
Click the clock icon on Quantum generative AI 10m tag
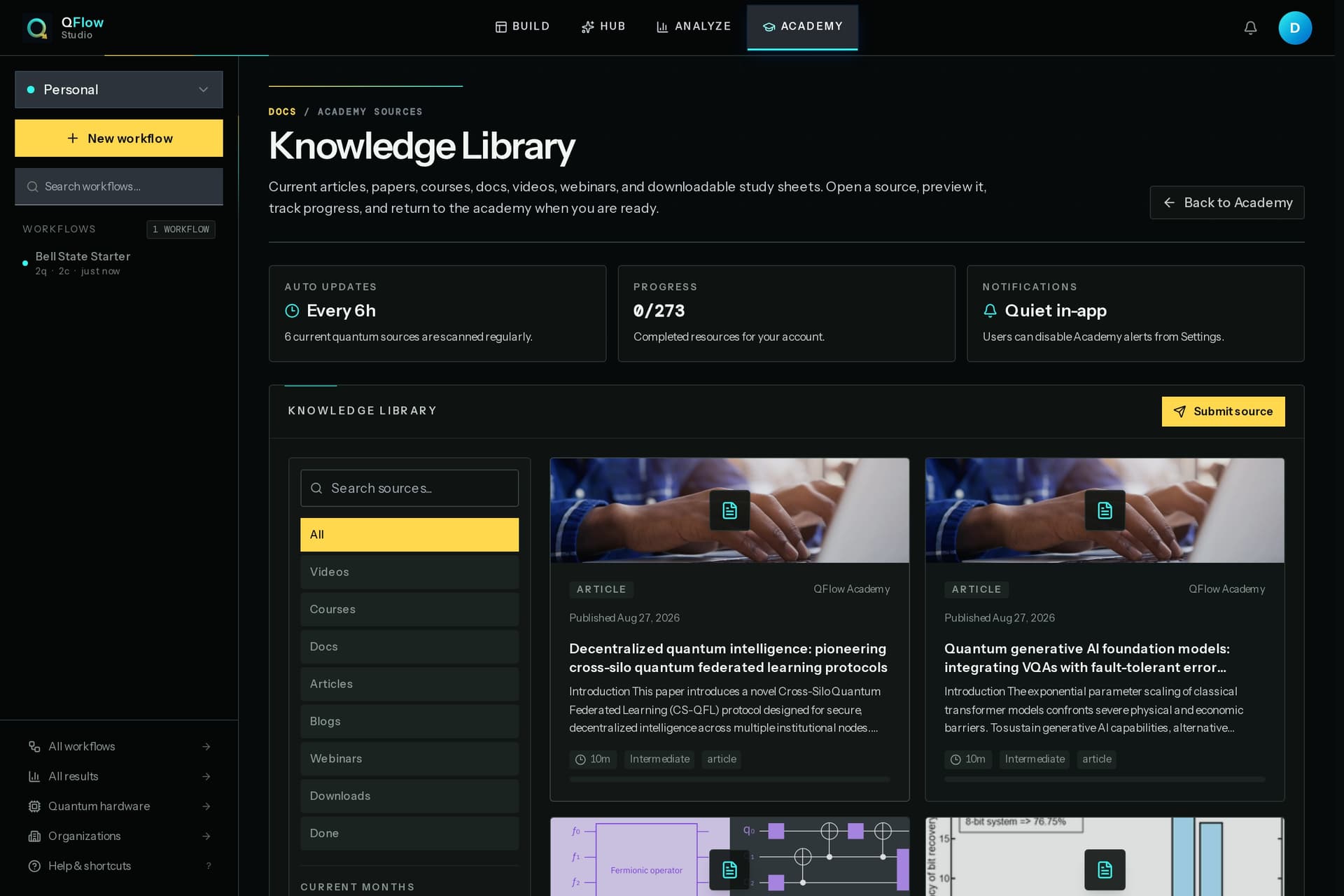pyautogui.click(x=955, y=759)
